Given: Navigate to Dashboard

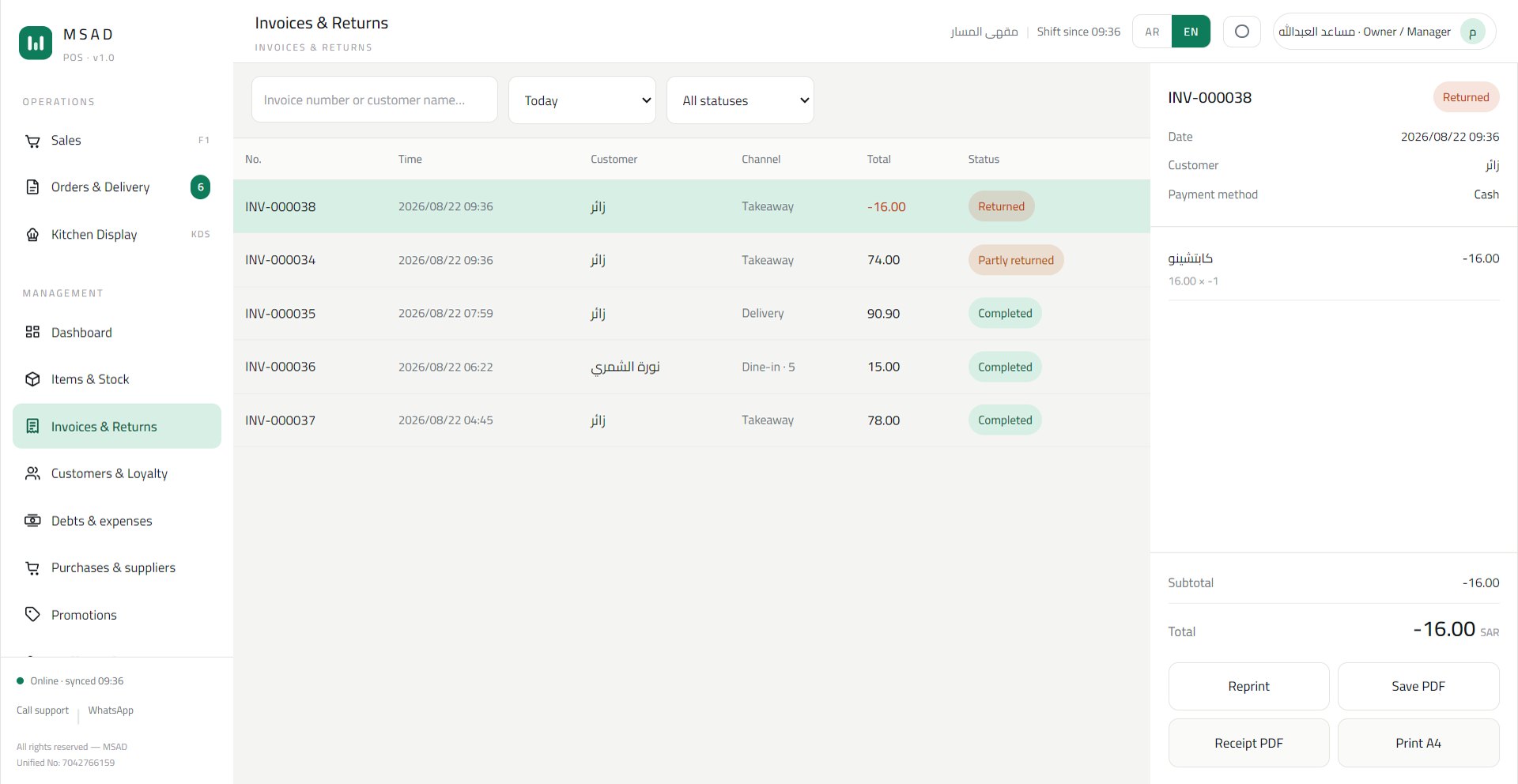Looking at the screenshot, I should point(117,332).
